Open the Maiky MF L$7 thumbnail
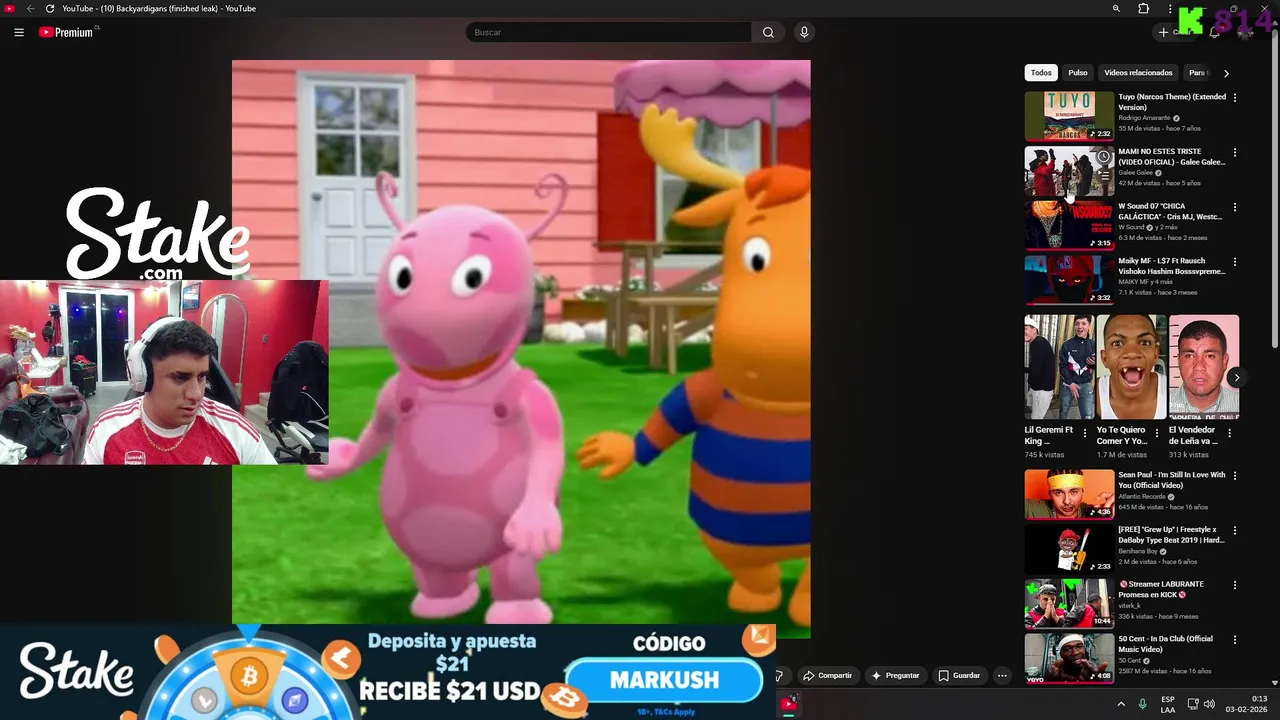 click(1069, 280)
